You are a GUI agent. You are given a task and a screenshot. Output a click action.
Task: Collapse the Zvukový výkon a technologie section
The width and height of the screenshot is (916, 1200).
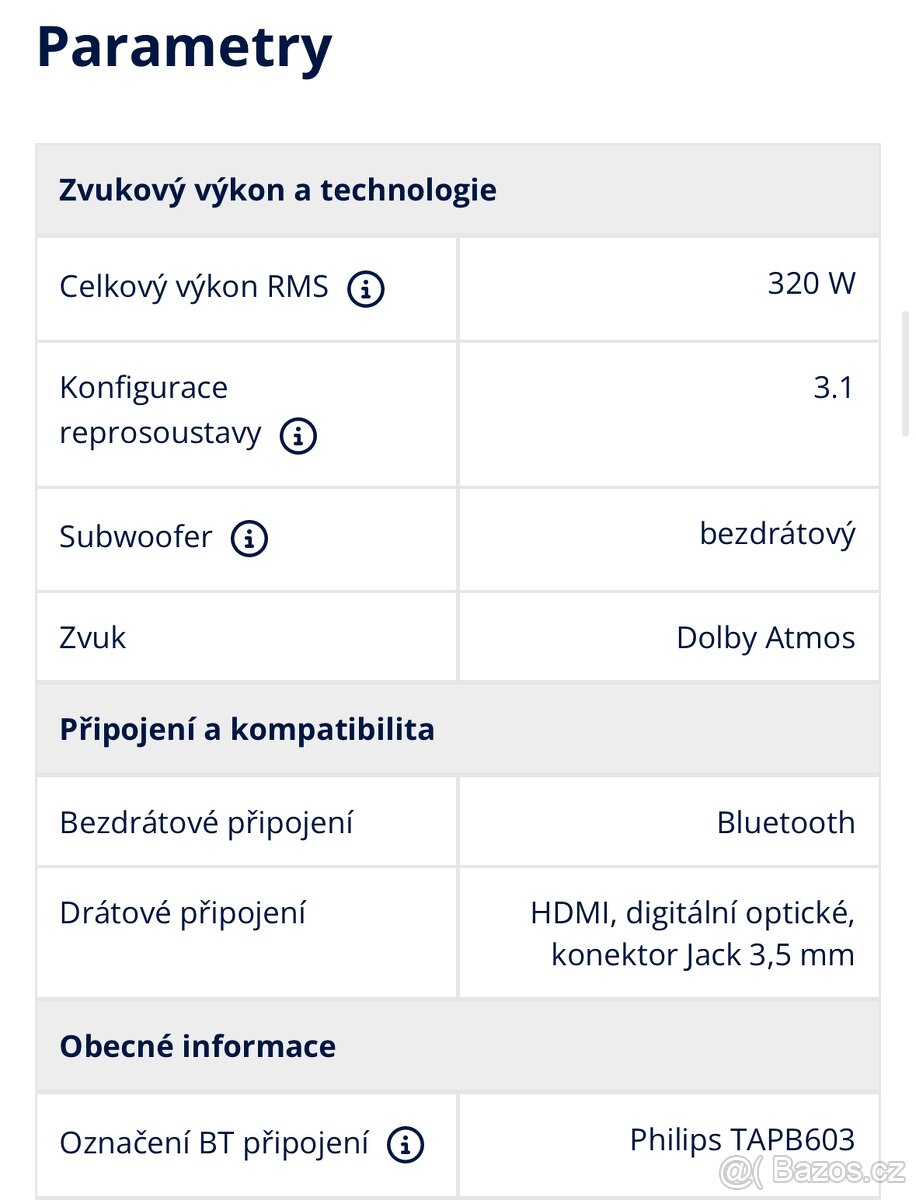[277, 190]
